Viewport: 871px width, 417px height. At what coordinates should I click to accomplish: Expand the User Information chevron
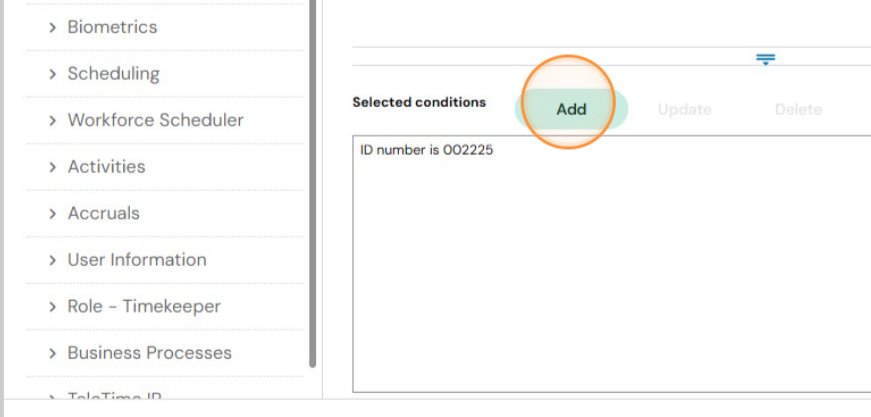coord(52,260)
